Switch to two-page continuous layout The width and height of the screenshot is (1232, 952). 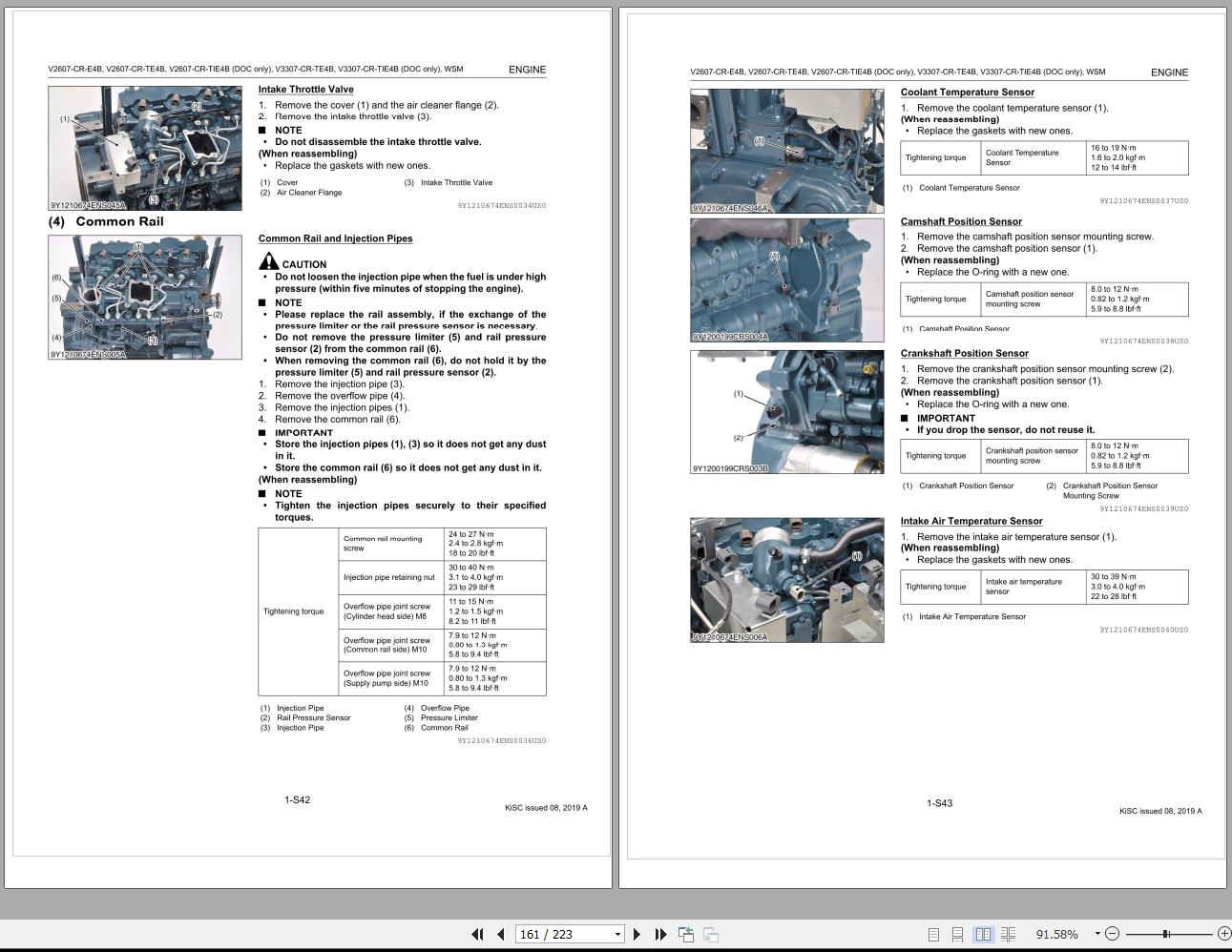coord(1009,934)
